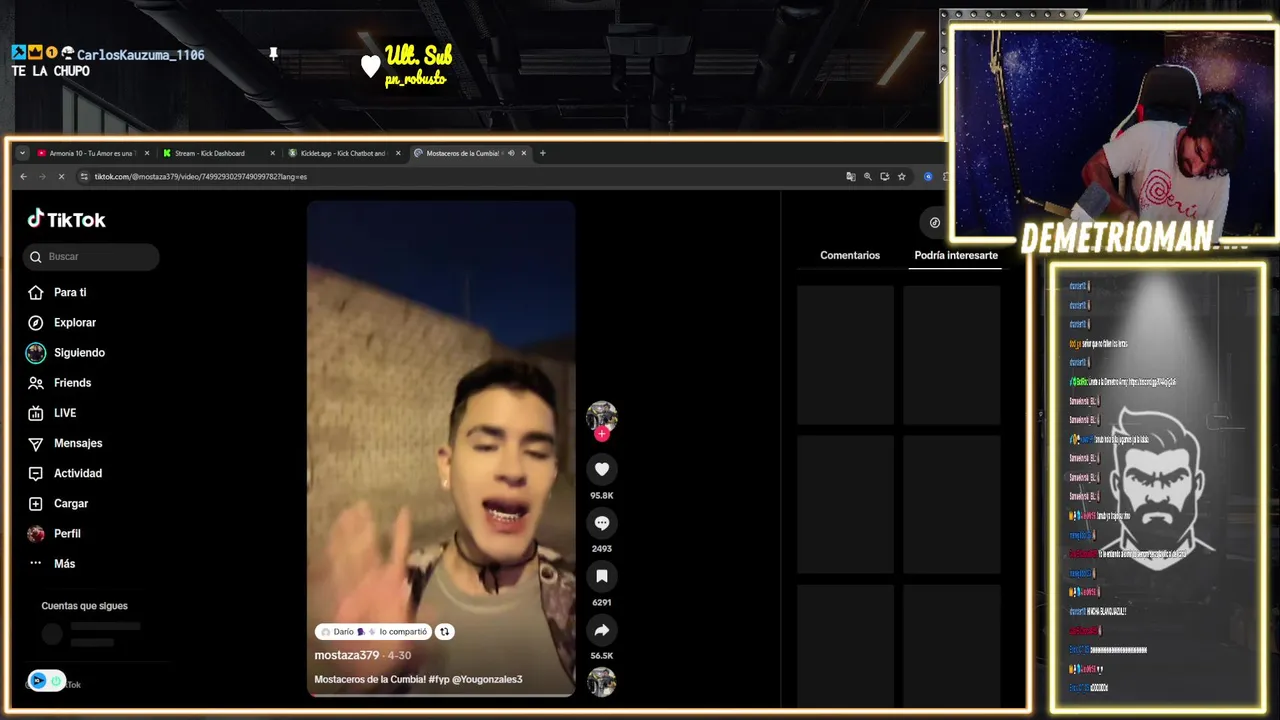Open the tab search dropdown arrow
Image resolution: width=1280 pixels, height=720 pixels.
(x=22, y=153)
